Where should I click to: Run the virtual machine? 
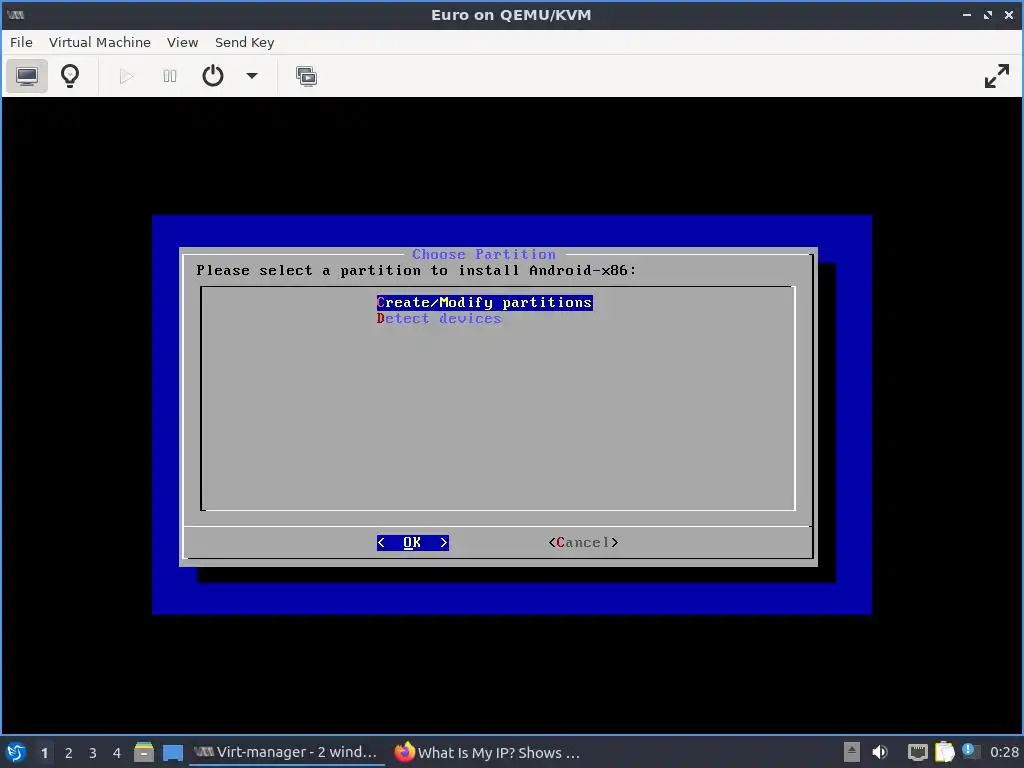click(127, 76)
